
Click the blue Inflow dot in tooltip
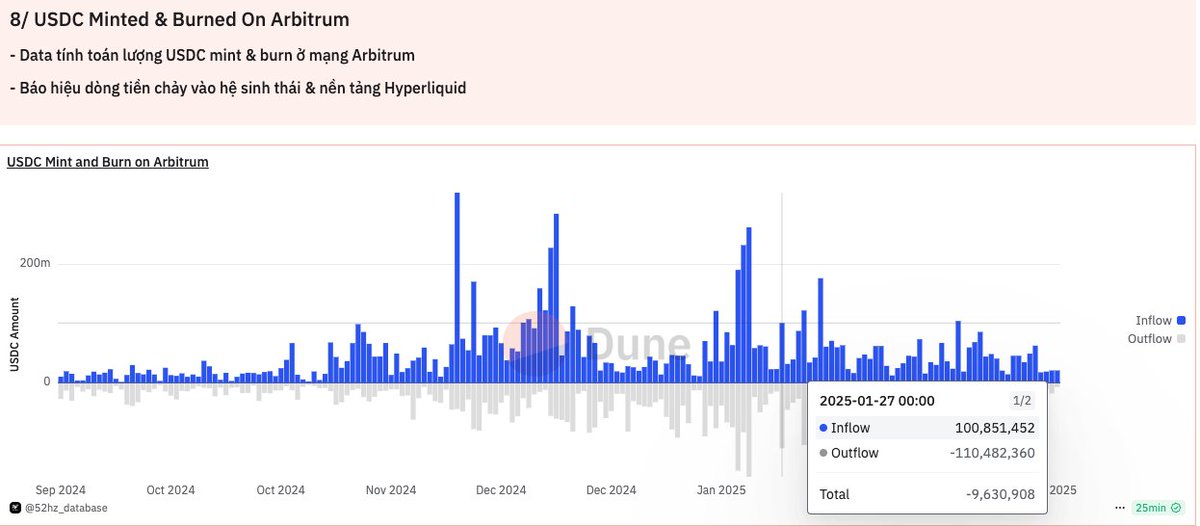[823, 428]
